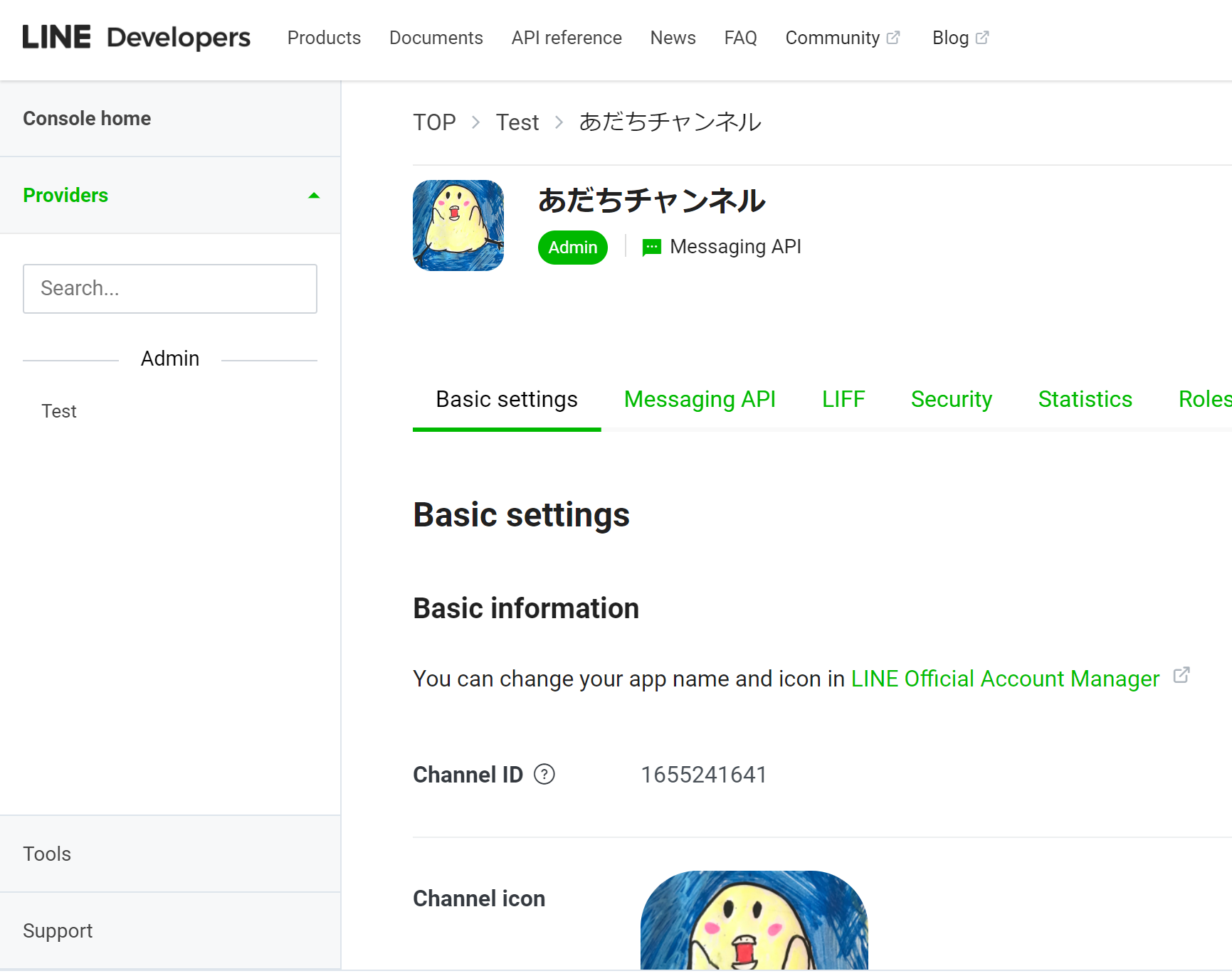Open LINE Official Account Manager link
The width and height of the screenshot is (1232, 976).
[1005, 679]
